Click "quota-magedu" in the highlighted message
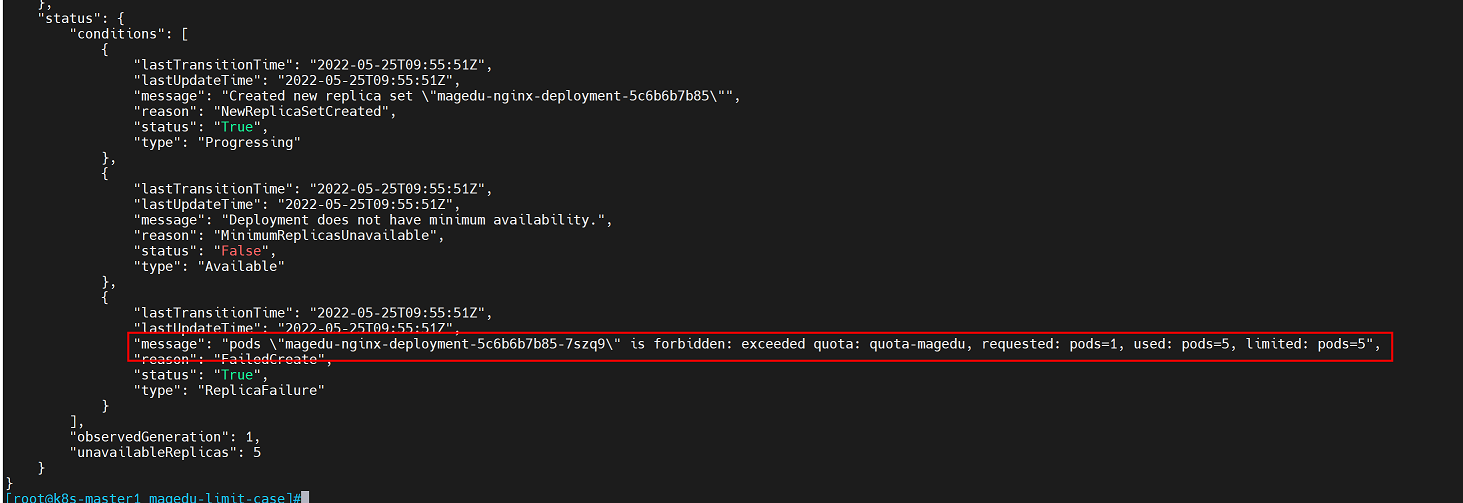Viewport: 1463px width, 503px height. [919, 344]
